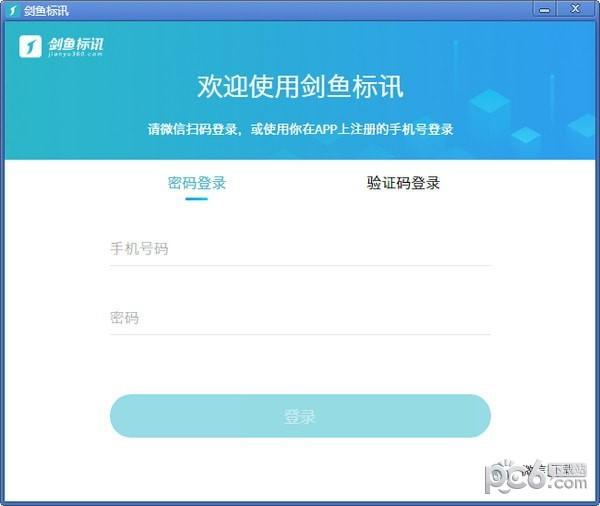This screenshot has height=506, width=600.
Task: Minimize the 剑鱼标讯 window
Action: click(x=544, y=10)
